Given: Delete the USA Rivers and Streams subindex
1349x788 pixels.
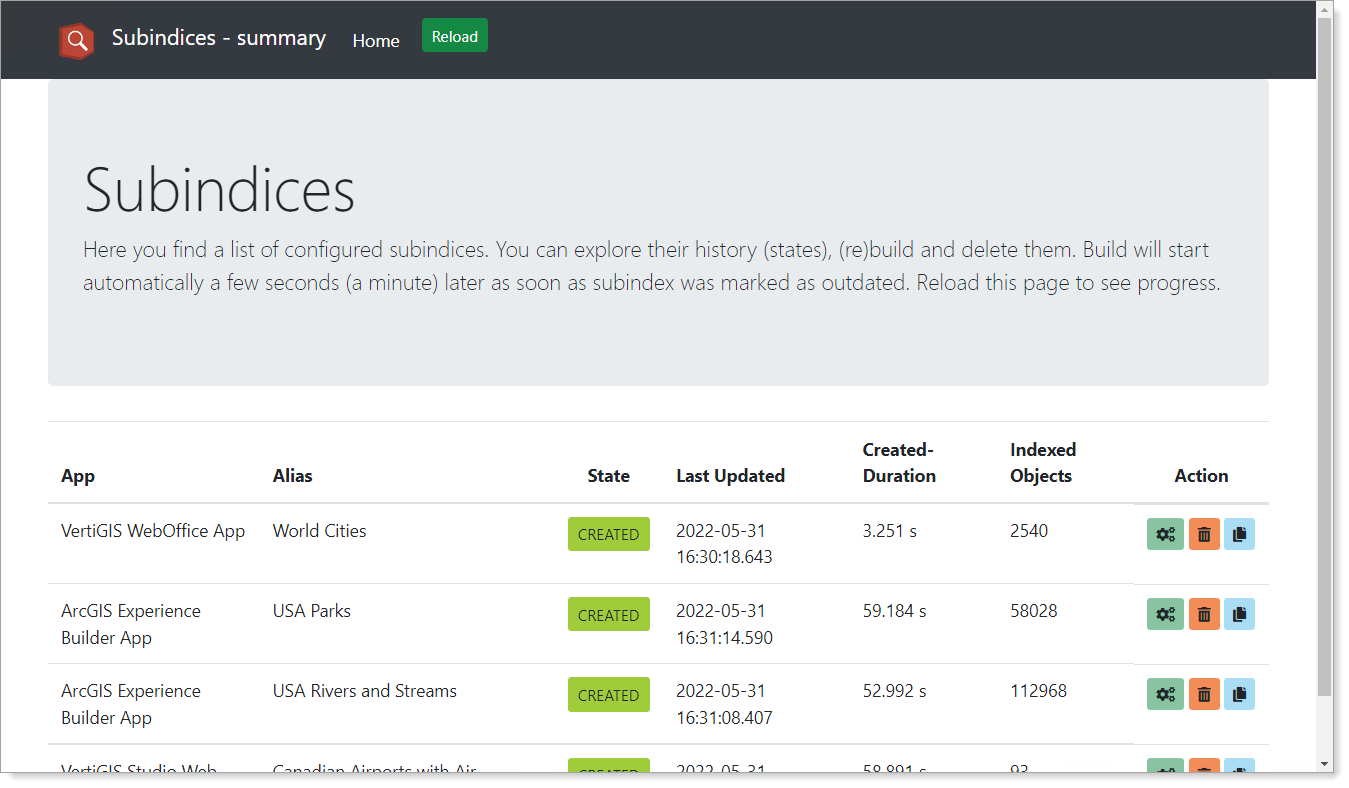Looking at the screenshot, I should (1204, 694).
